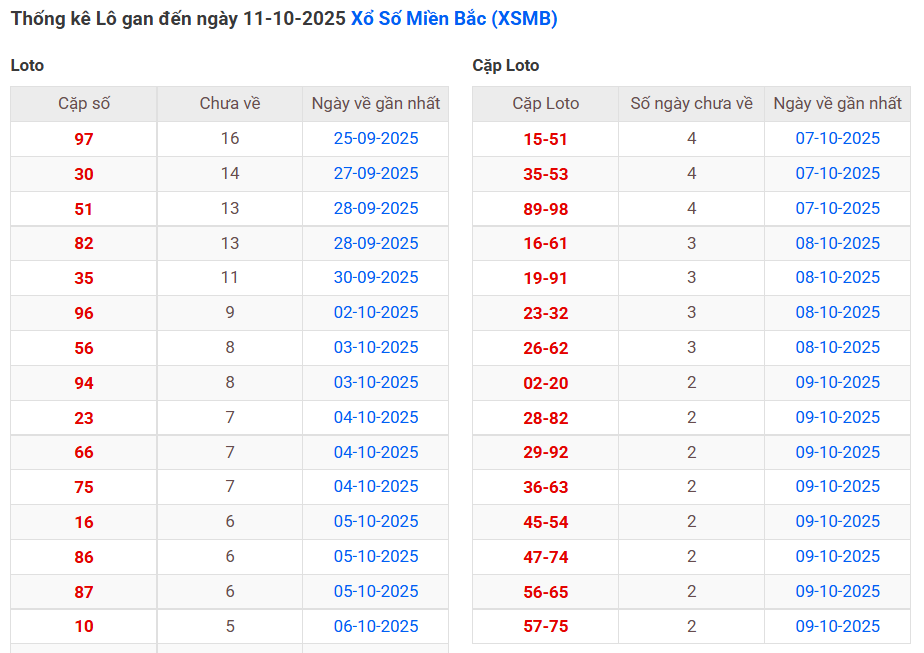
Task: Click the date in the 57-75 row
Action: (x=838, y=626)
